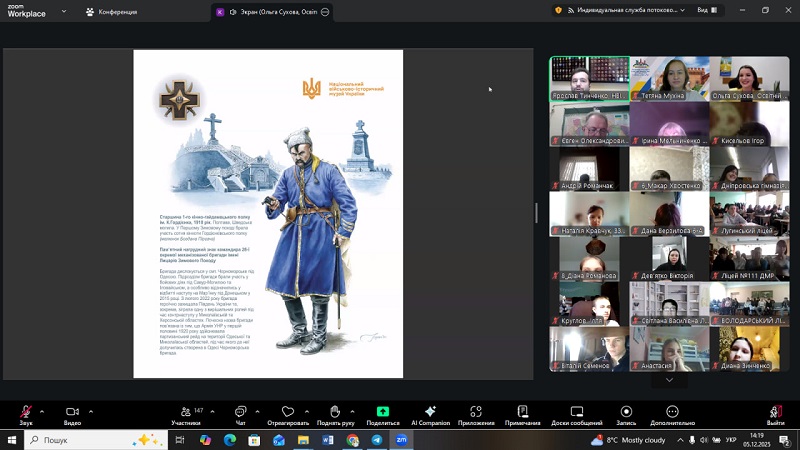The image size is (800, 450).
Task: Expand video options arrow next to Видео
Action: click(91, 411)
